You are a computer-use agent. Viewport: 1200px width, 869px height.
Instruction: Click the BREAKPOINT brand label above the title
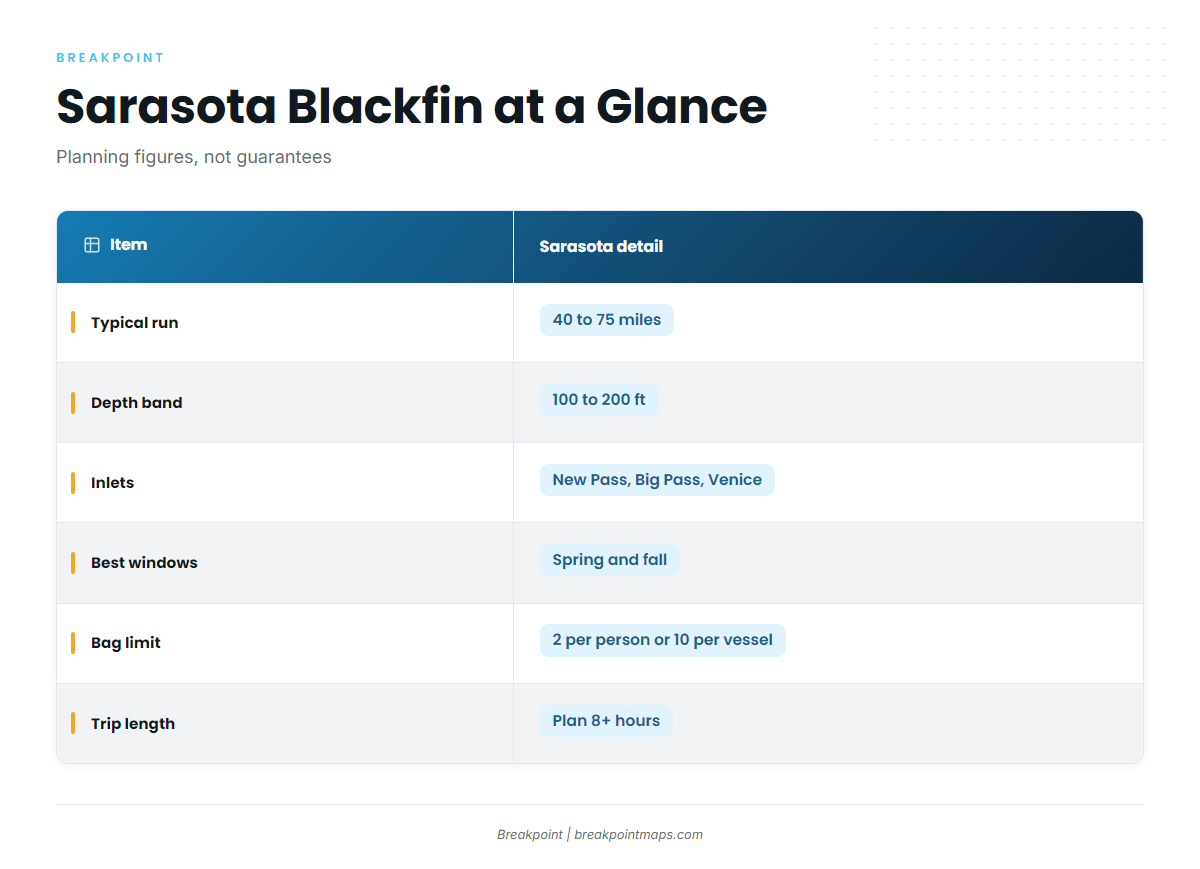click(111, 58)
